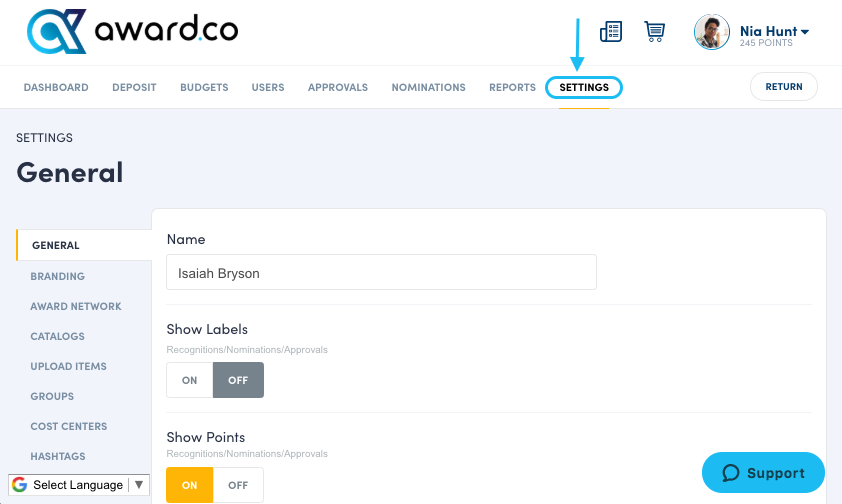Open Catalogs settings section

pos(57,337)
